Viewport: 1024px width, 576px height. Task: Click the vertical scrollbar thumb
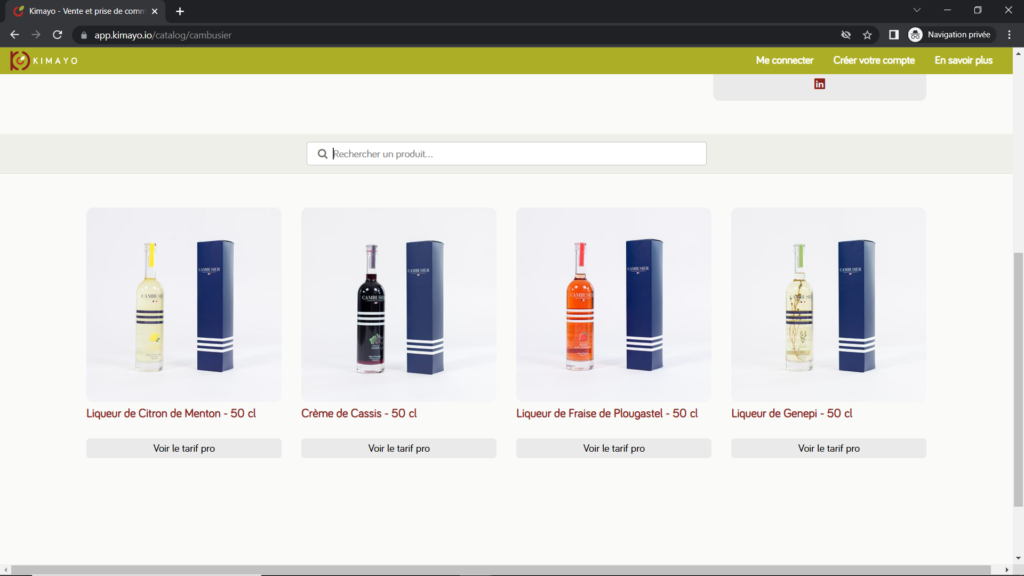pyautogui.click(x=1018, y=379)
